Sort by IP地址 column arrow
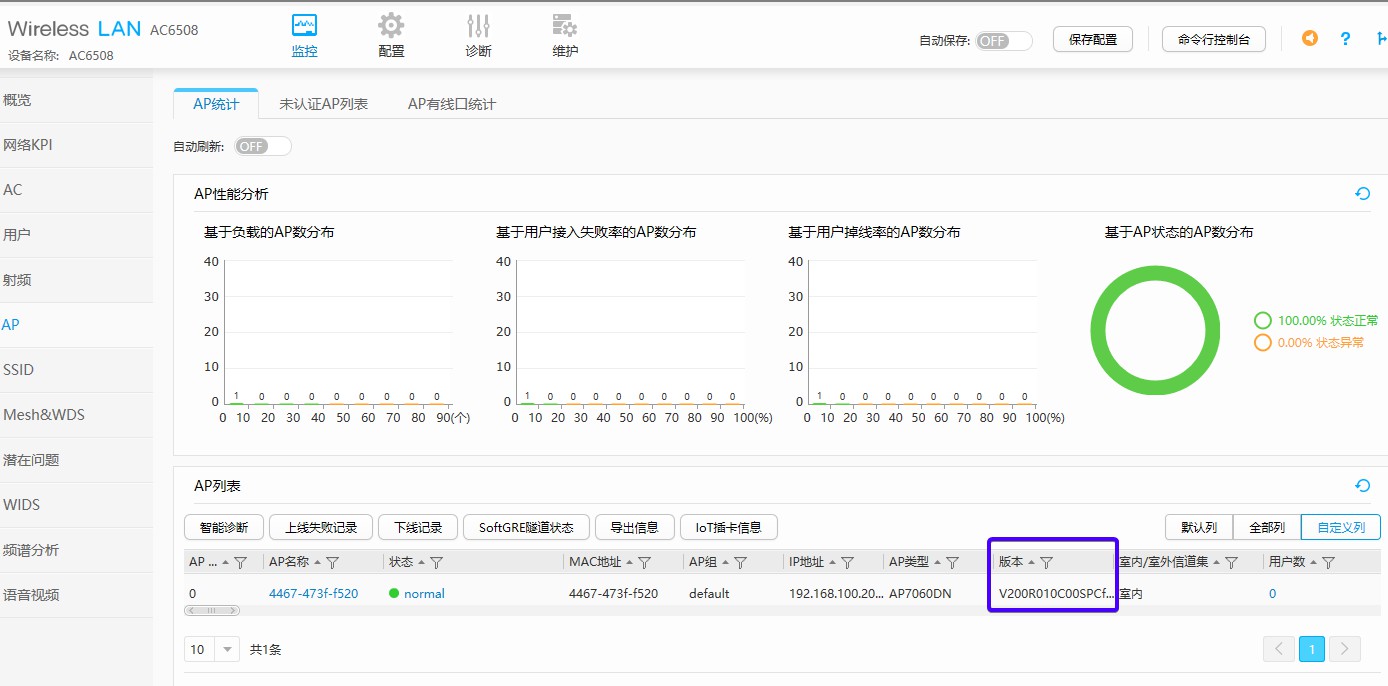The image size is (1388, 686). click(x=832, y=563)
